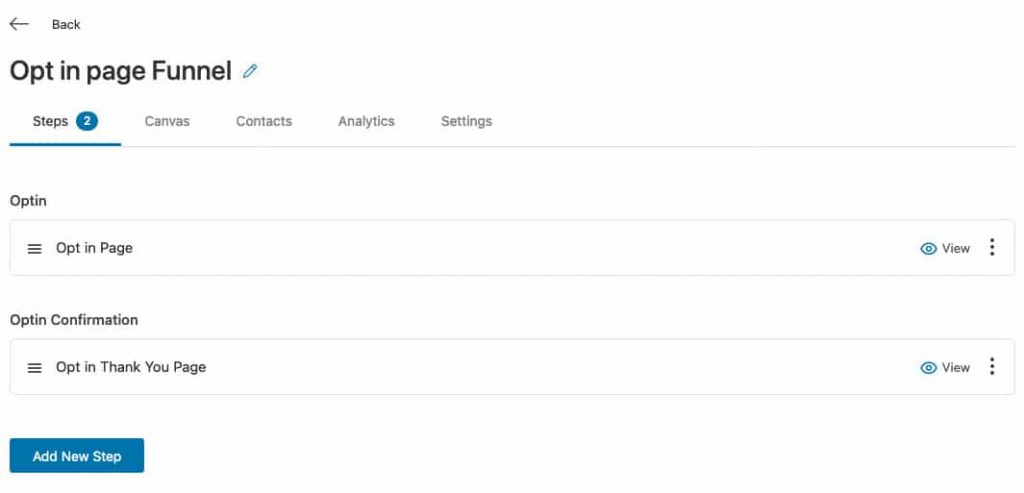Click drag handle of Opt in Page

(x=35, y=249)
